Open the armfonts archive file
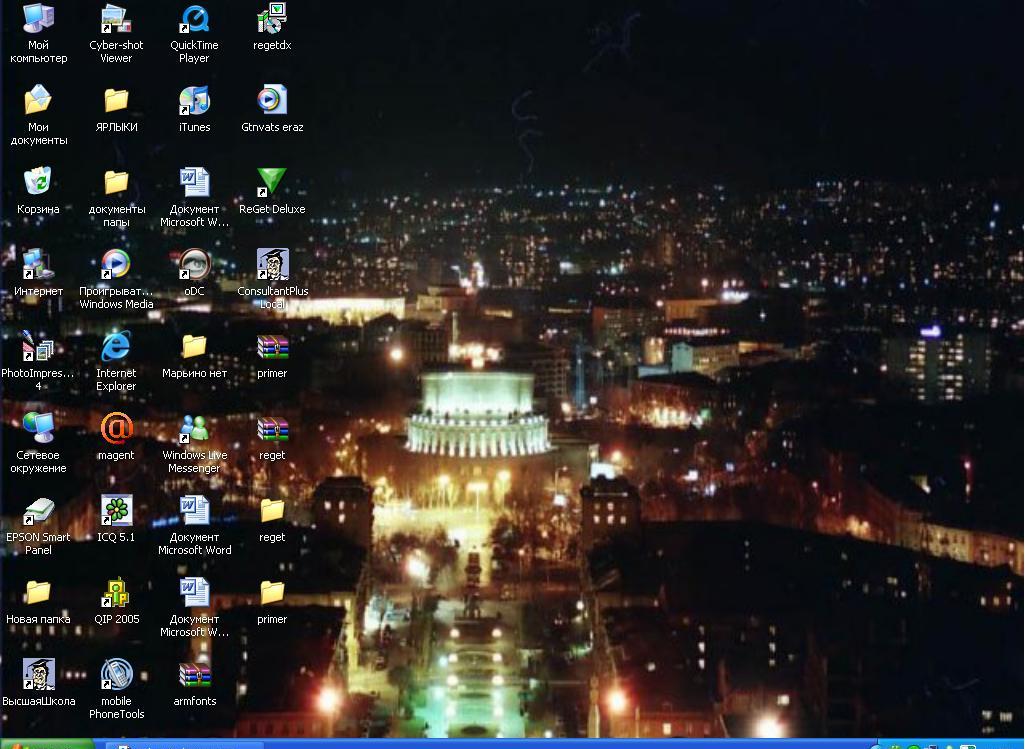 194,675
